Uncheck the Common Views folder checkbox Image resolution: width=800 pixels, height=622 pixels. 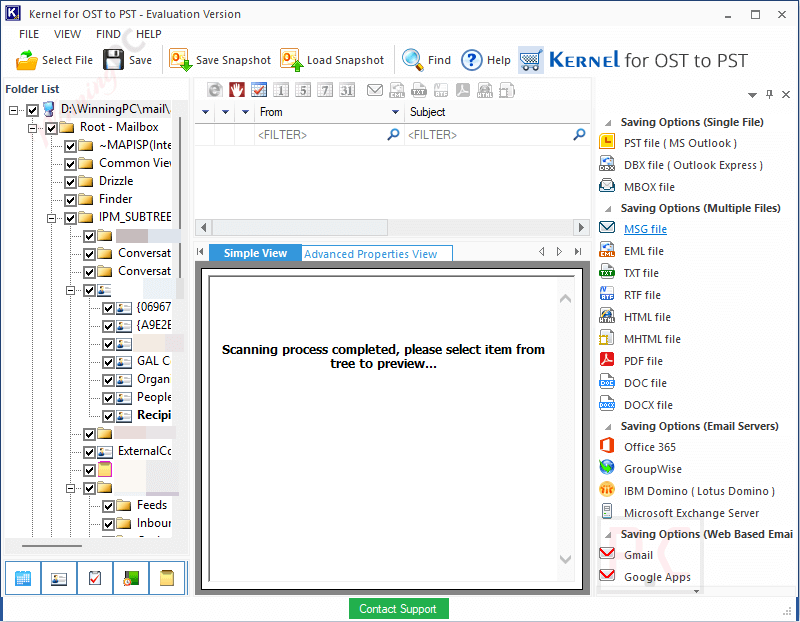(70, 164)
